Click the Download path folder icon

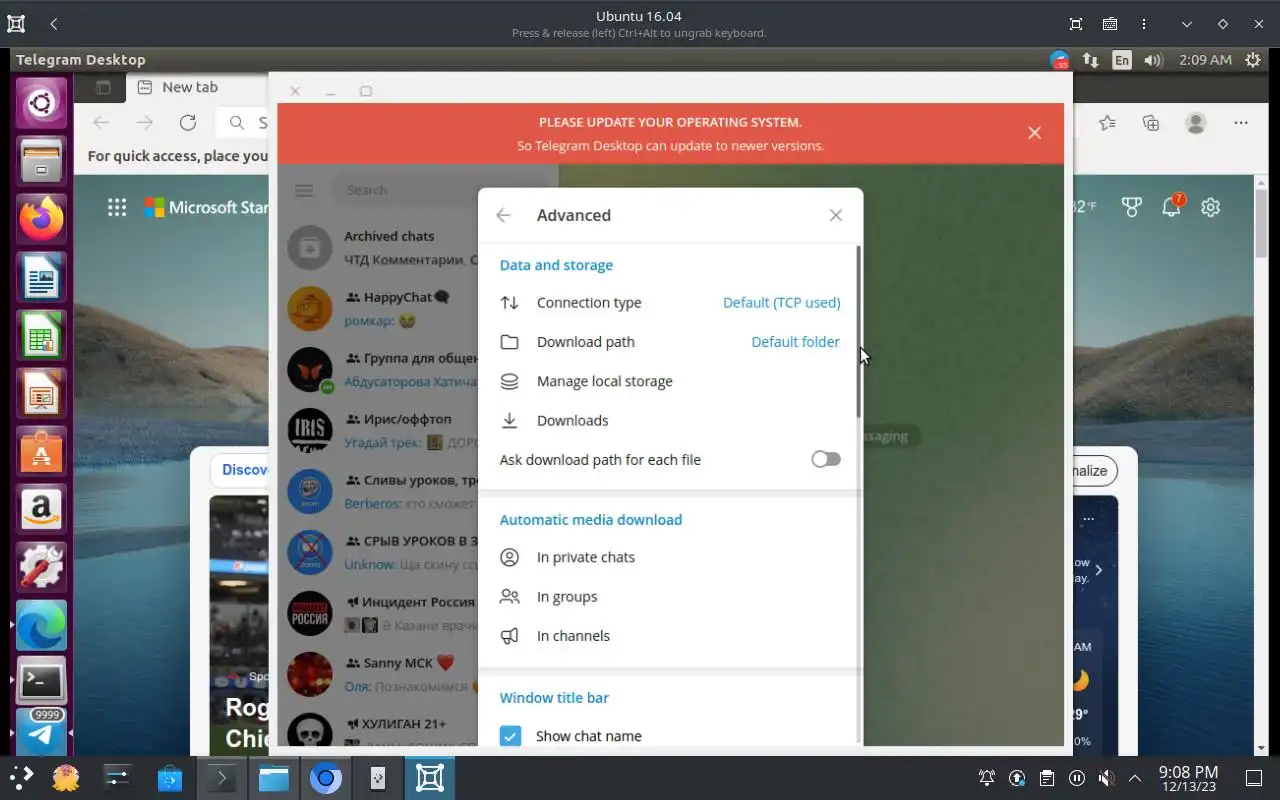509,342
